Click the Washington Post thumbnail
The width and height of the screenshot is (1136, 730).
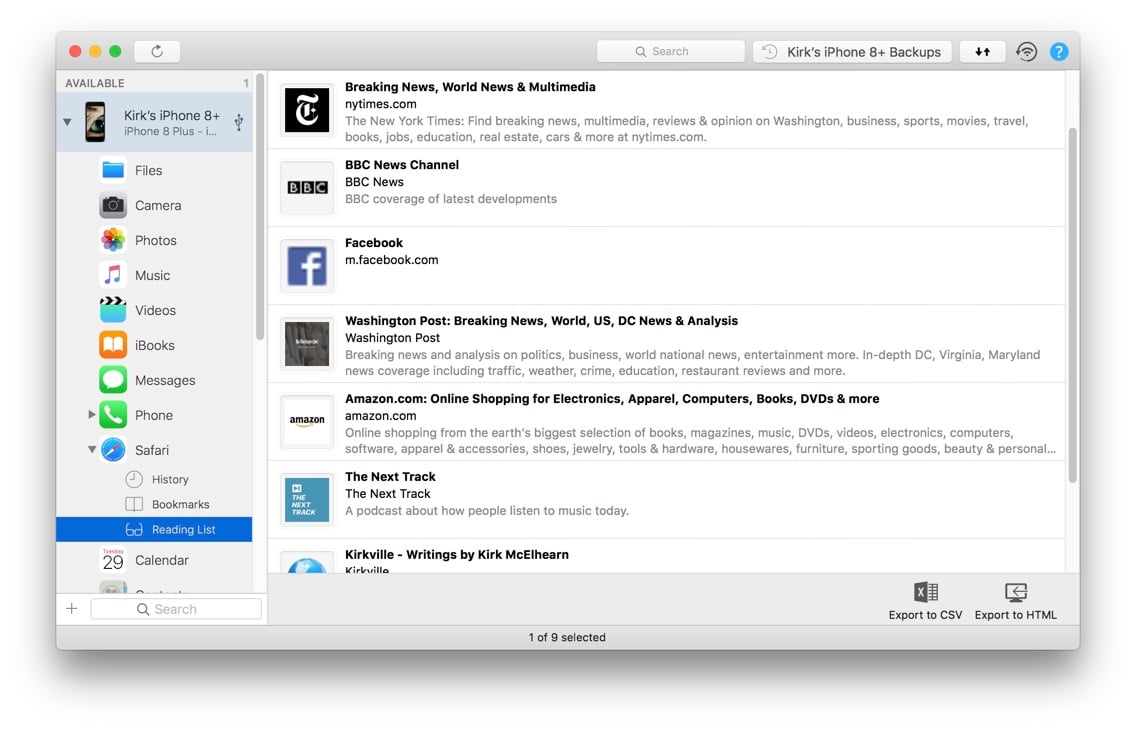coord(306,343)
